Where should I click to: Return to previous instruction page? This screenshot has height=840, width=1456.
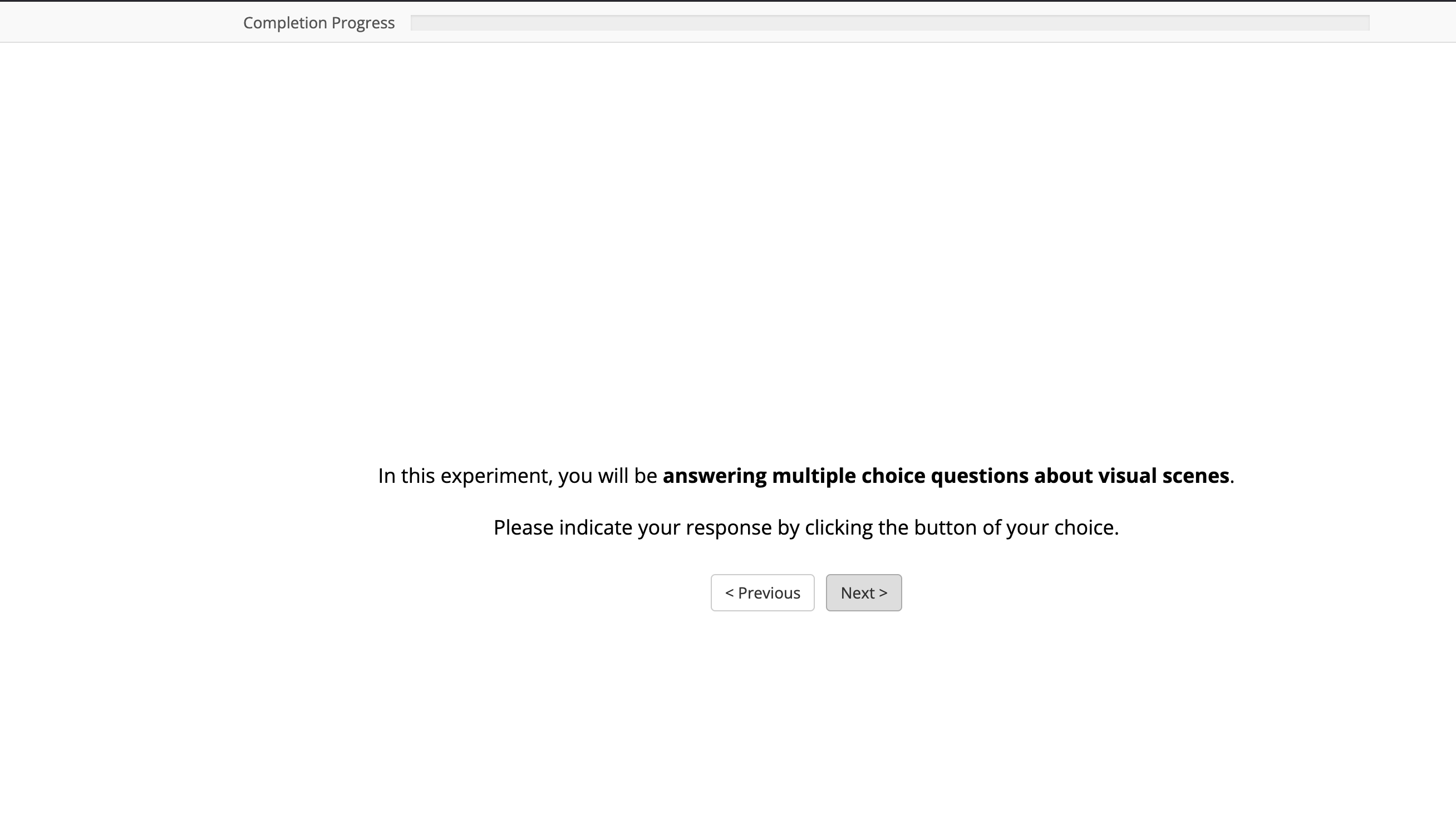[762, 592]
